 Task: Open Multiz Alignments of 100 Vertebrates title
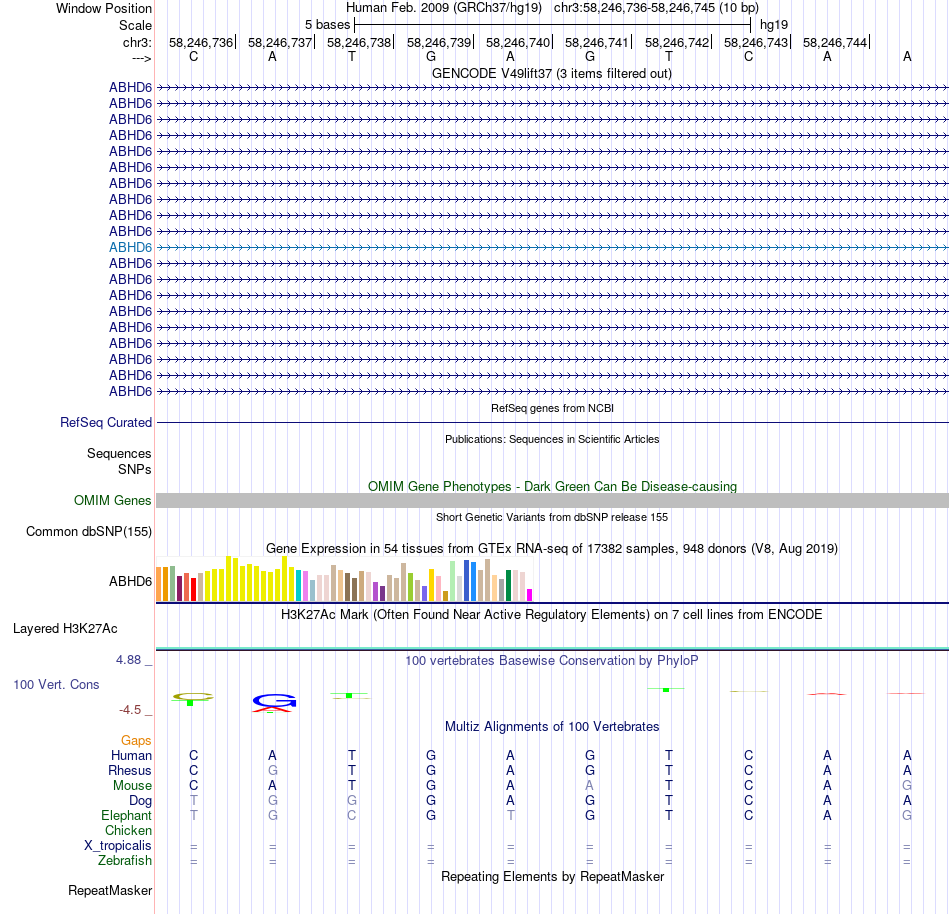(551, 726)
